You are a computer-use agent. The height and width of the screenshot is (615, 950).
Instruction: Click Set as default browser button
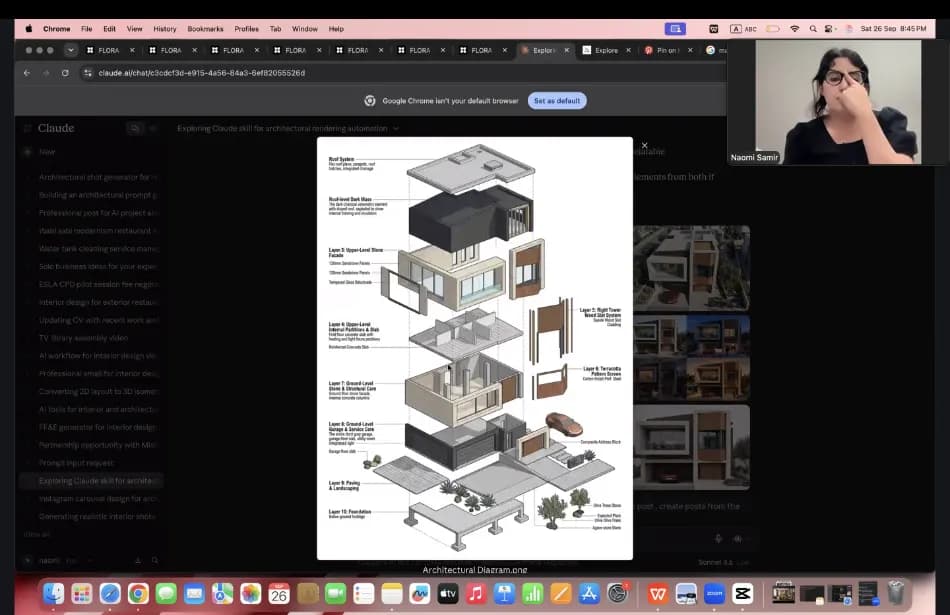[557, 101]
